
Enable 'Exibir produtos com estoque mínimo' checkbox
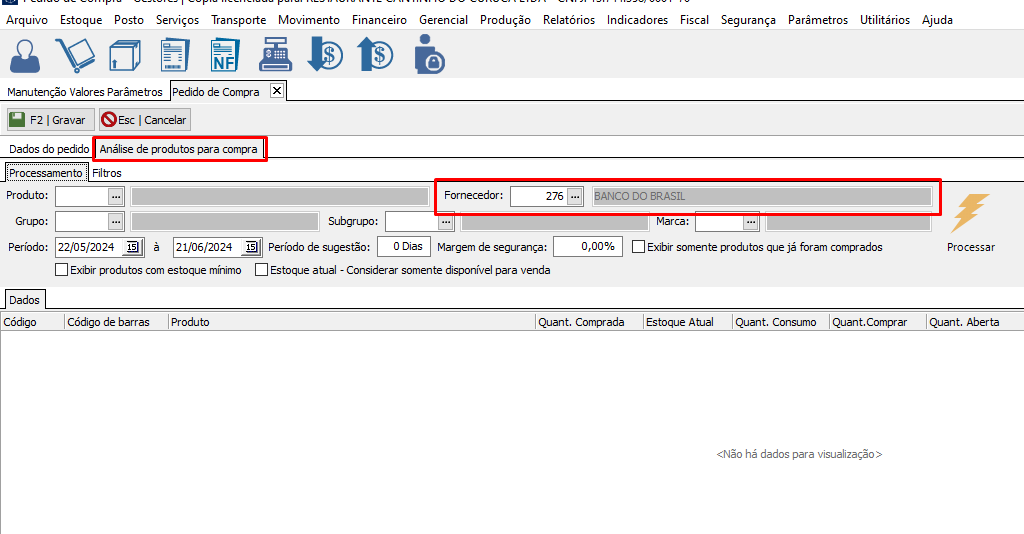coord(62,270)
